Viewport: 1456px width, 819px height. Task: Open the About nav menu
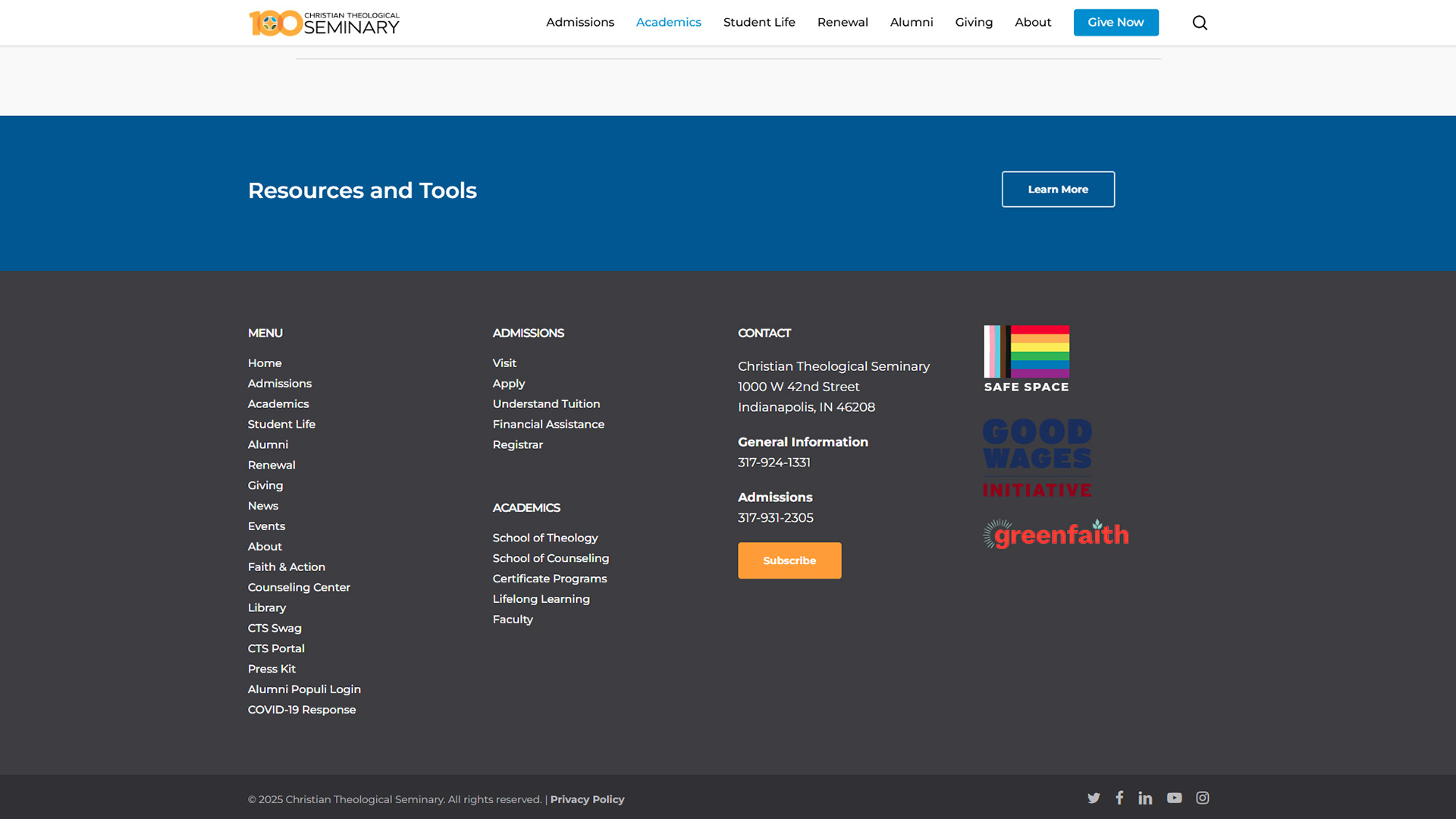(1033, 23)
